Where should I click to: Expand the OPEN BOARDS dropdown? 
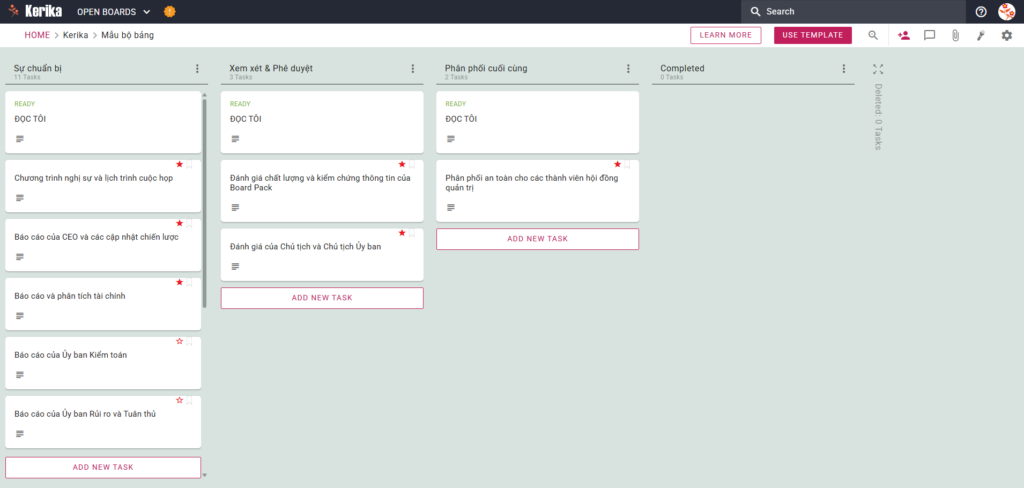click(114, 12)
